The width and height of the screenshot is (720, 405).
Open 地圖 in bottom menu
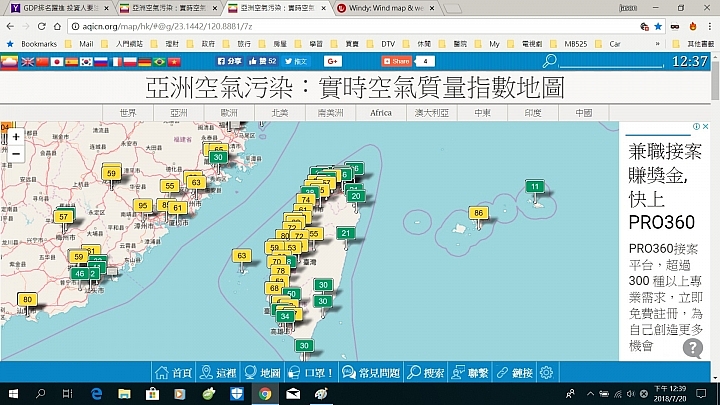click(262, 372)
